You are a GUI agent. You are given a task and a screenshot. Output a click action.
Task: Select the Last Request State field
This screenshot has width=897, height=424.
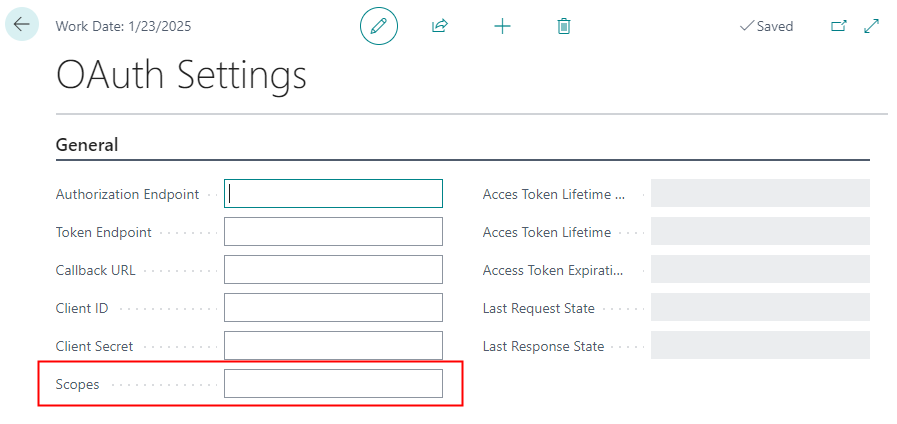pyautogui.click(x=760, y=308)
